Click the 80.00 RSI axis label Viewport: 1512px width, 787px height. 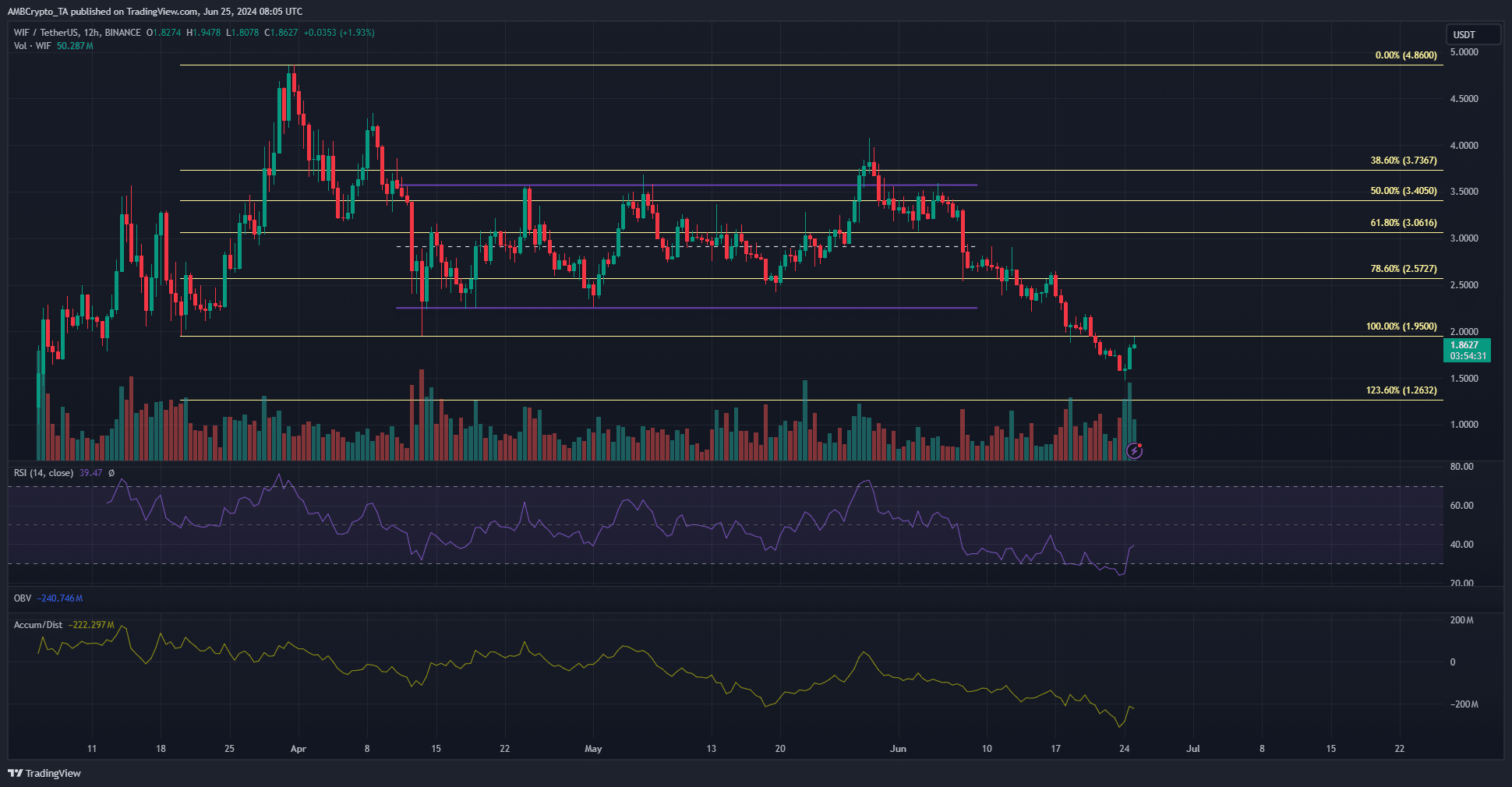1461,467
